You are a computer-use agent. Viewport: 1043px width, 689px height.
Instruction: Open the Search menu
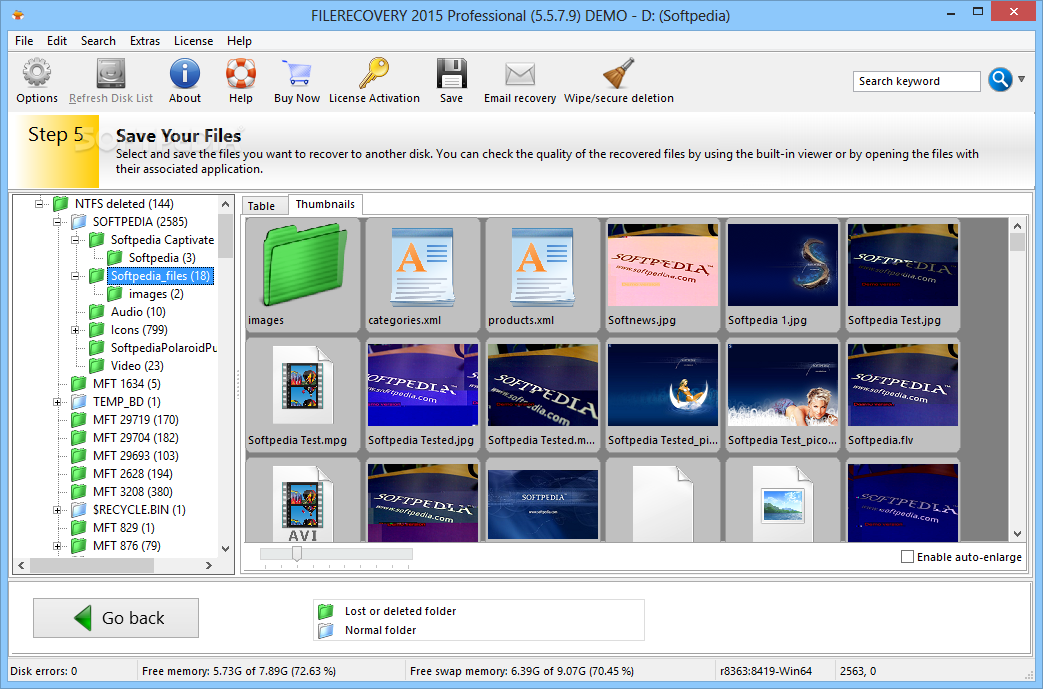(x=98, y=41)
